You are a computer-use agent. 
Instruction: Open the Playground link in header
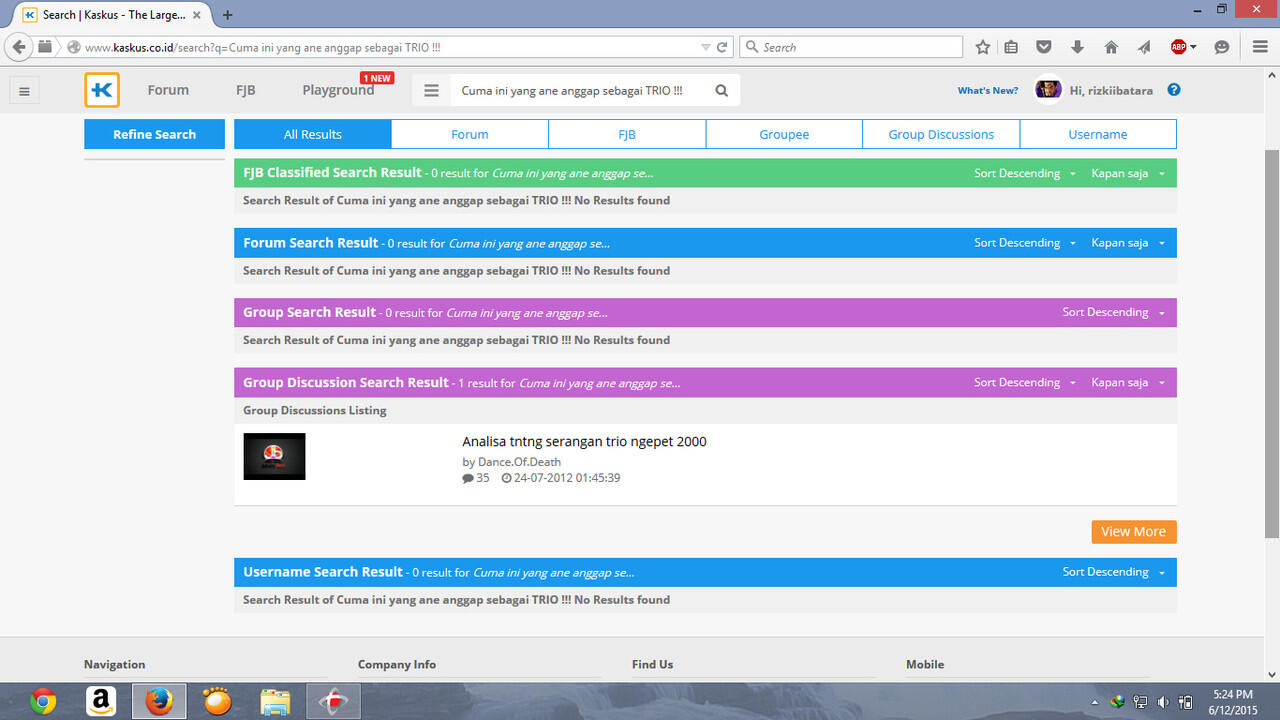click(x=338, y=90)
